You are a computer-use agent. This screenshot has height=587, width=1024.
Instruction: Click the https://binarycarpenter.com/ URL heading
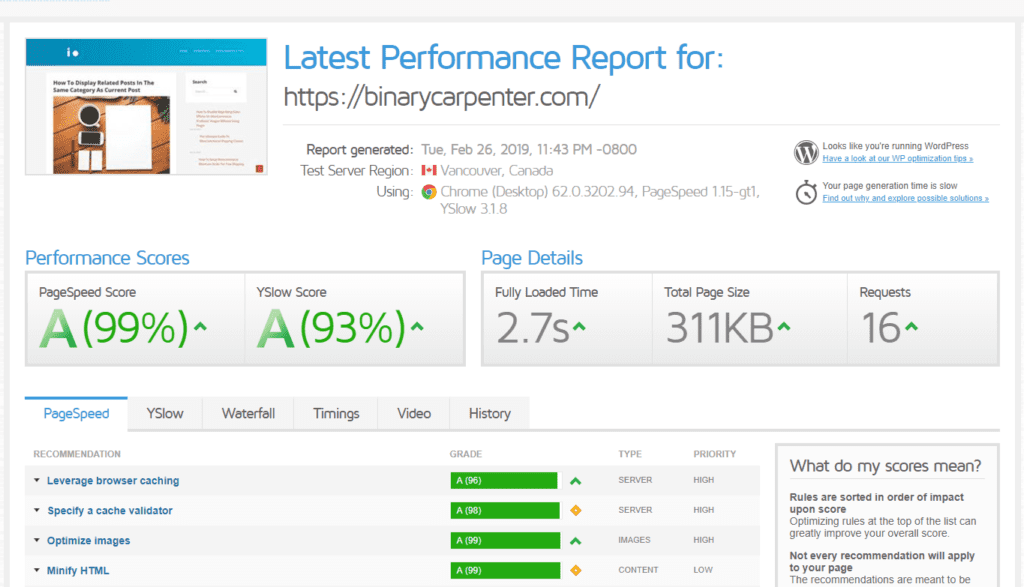[x=441, y=97]
